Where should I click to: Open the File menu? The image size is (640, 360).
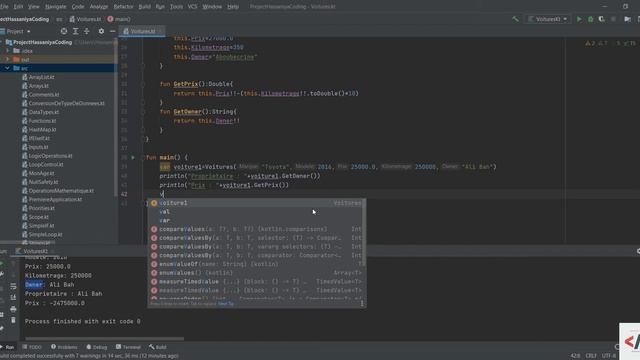coord(4,7)
